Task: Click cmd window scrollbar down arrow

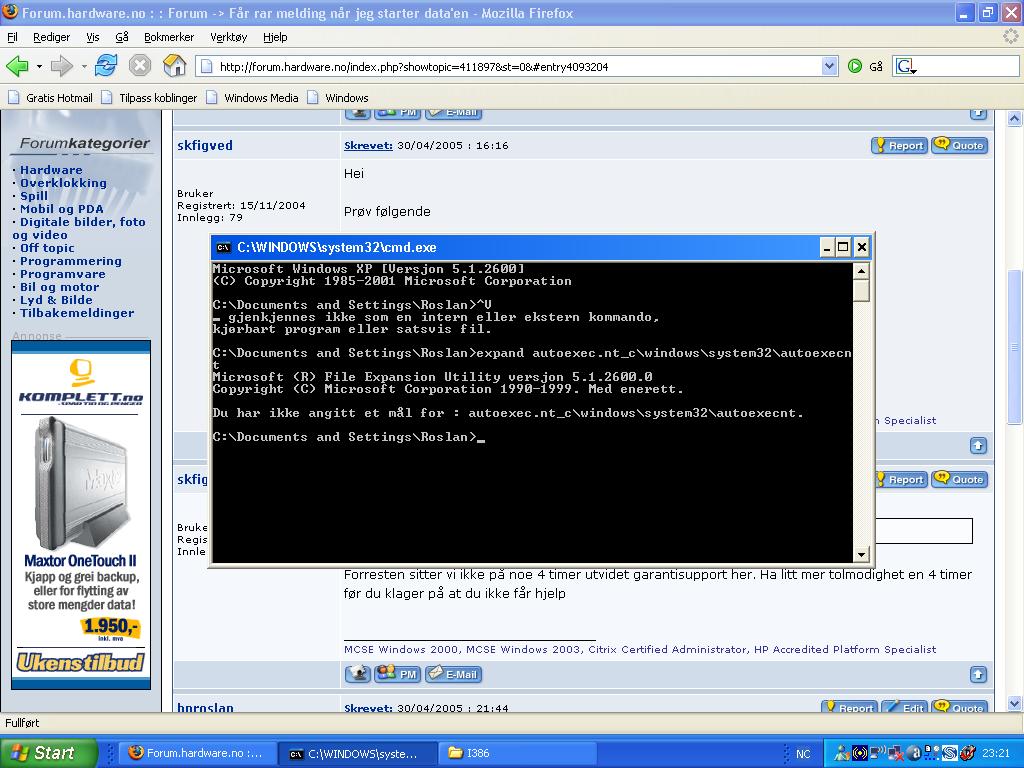Action: [861, 554]
